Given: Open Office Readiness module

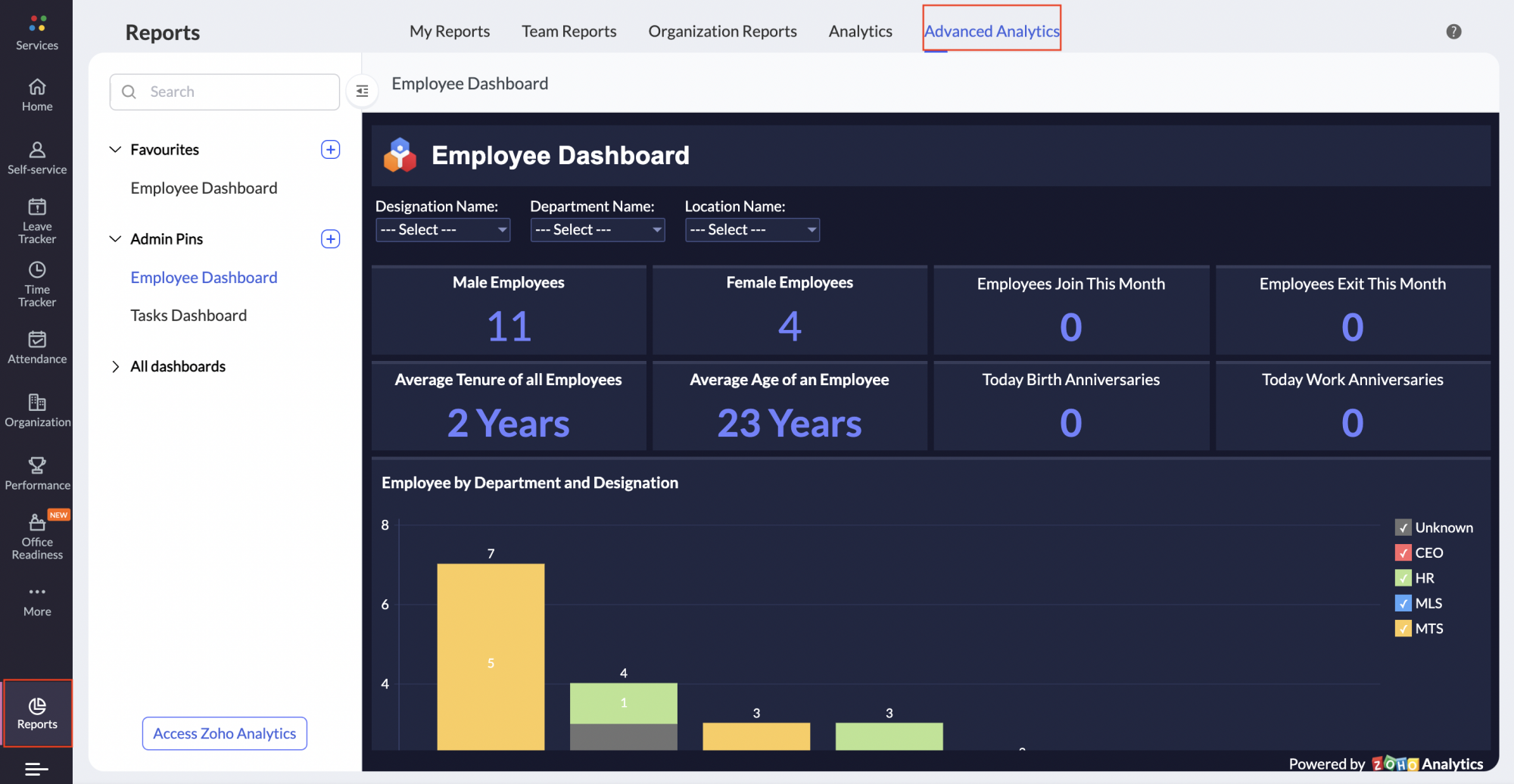Looking at the screenshot, I should click(37, 537).
